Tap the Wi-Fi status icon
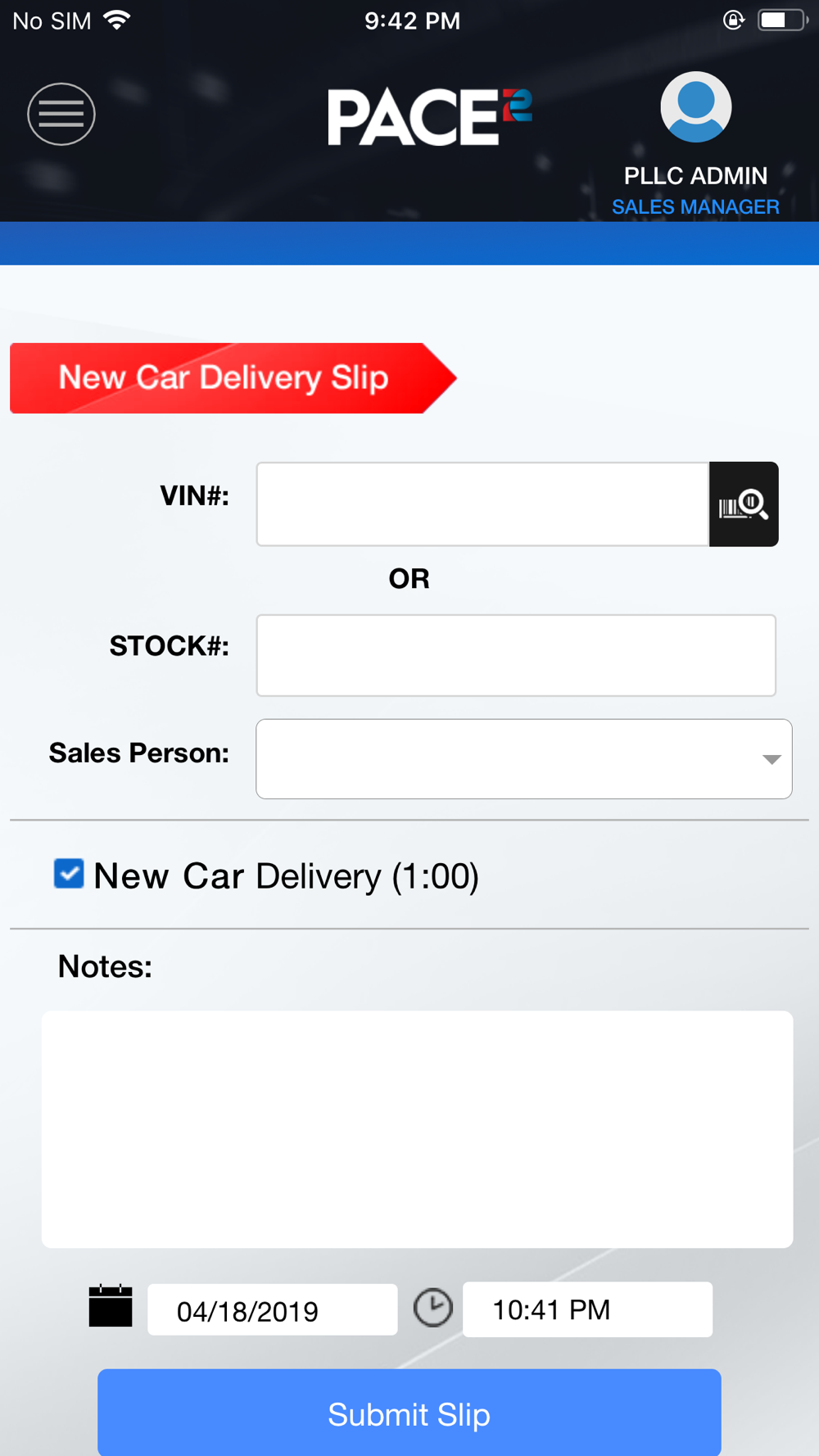 [118, 20]
